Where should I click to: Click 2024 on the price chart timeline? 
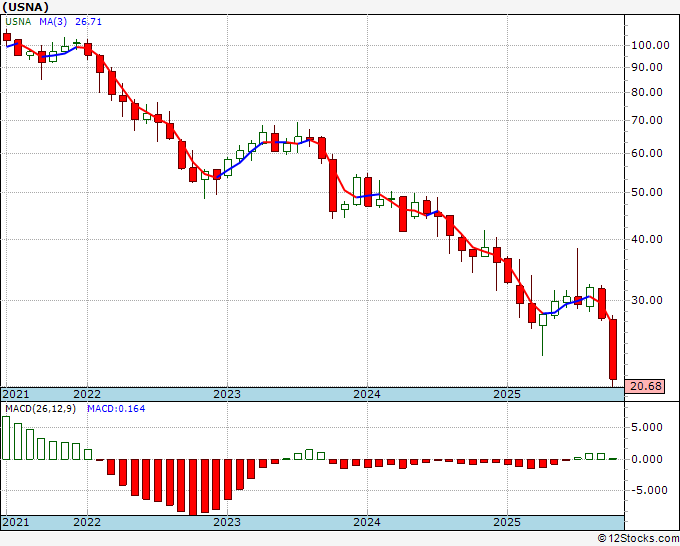[x=367, y=394]
